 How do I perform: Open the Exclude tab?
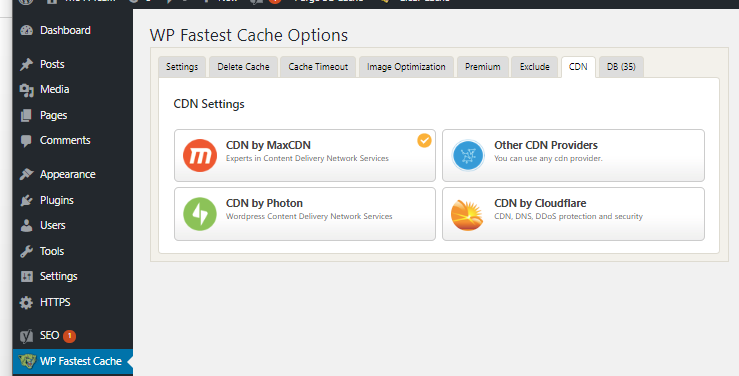(534, 67)
